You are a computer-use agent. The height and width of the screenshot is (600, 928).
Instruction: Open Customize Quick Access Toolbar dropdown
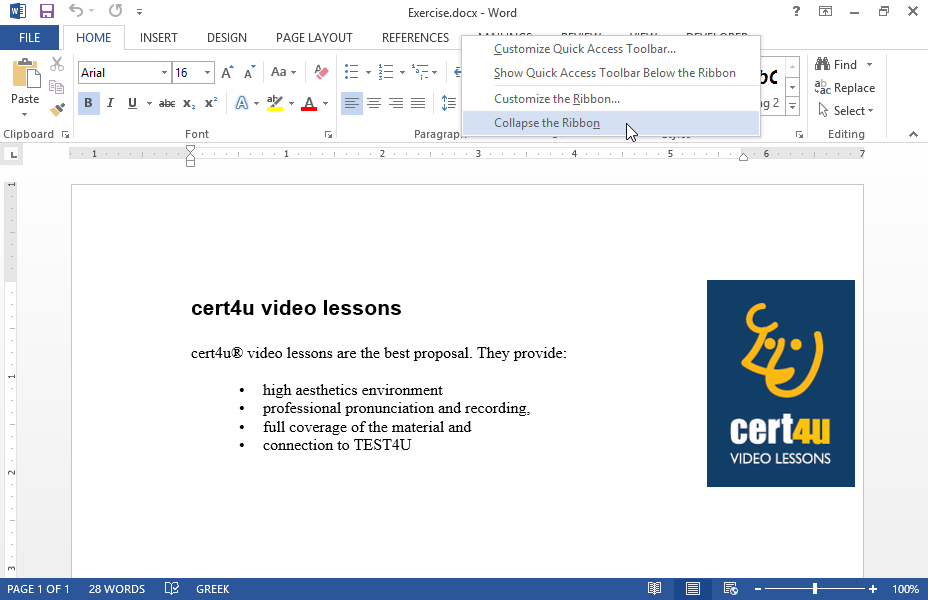139,11
